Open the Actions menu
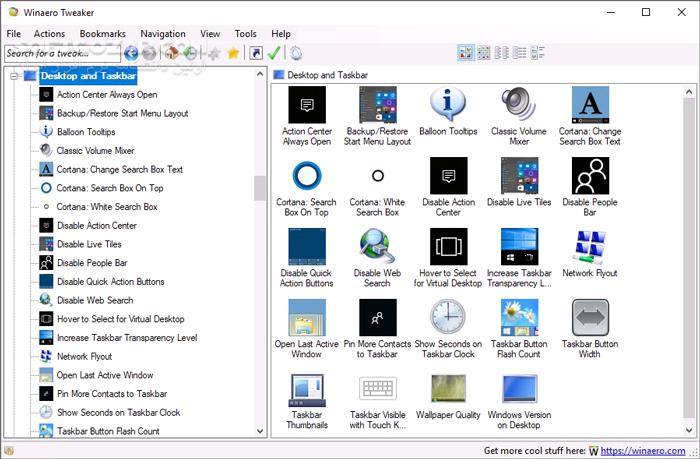The height and width of the screenshot is (459, 700). click(x=49, y=33)
